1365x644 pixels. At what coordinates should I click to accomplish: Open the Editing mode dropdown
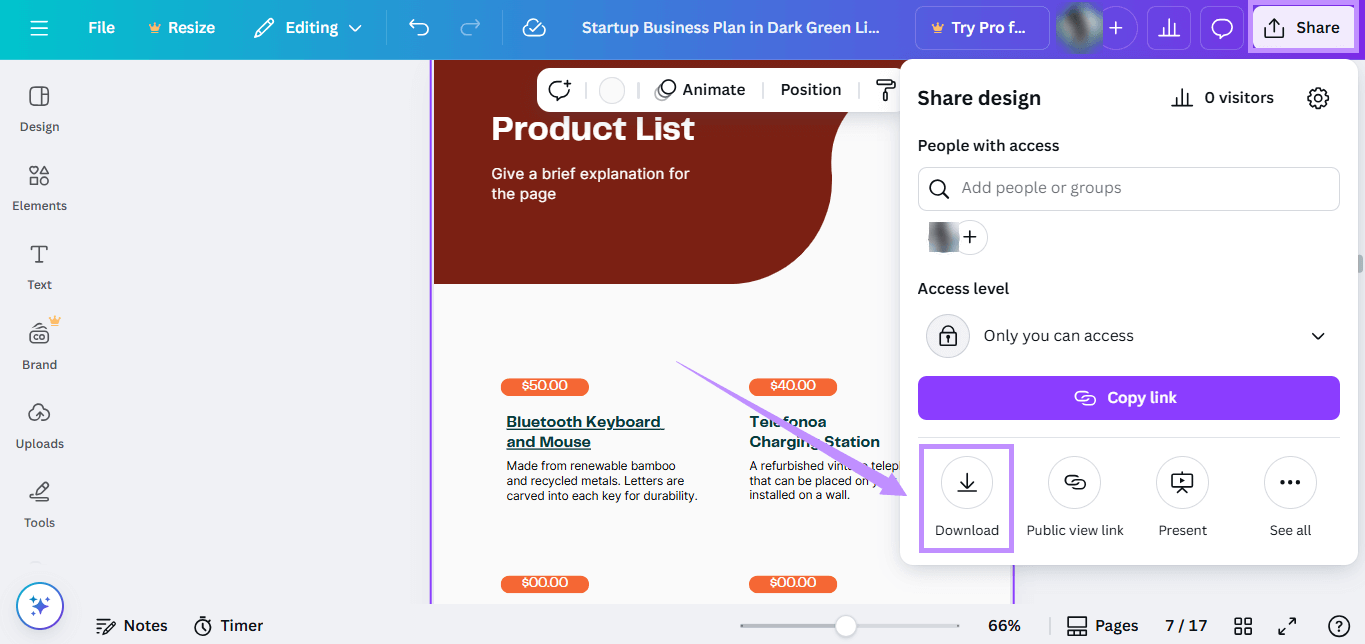click(307, 27)
